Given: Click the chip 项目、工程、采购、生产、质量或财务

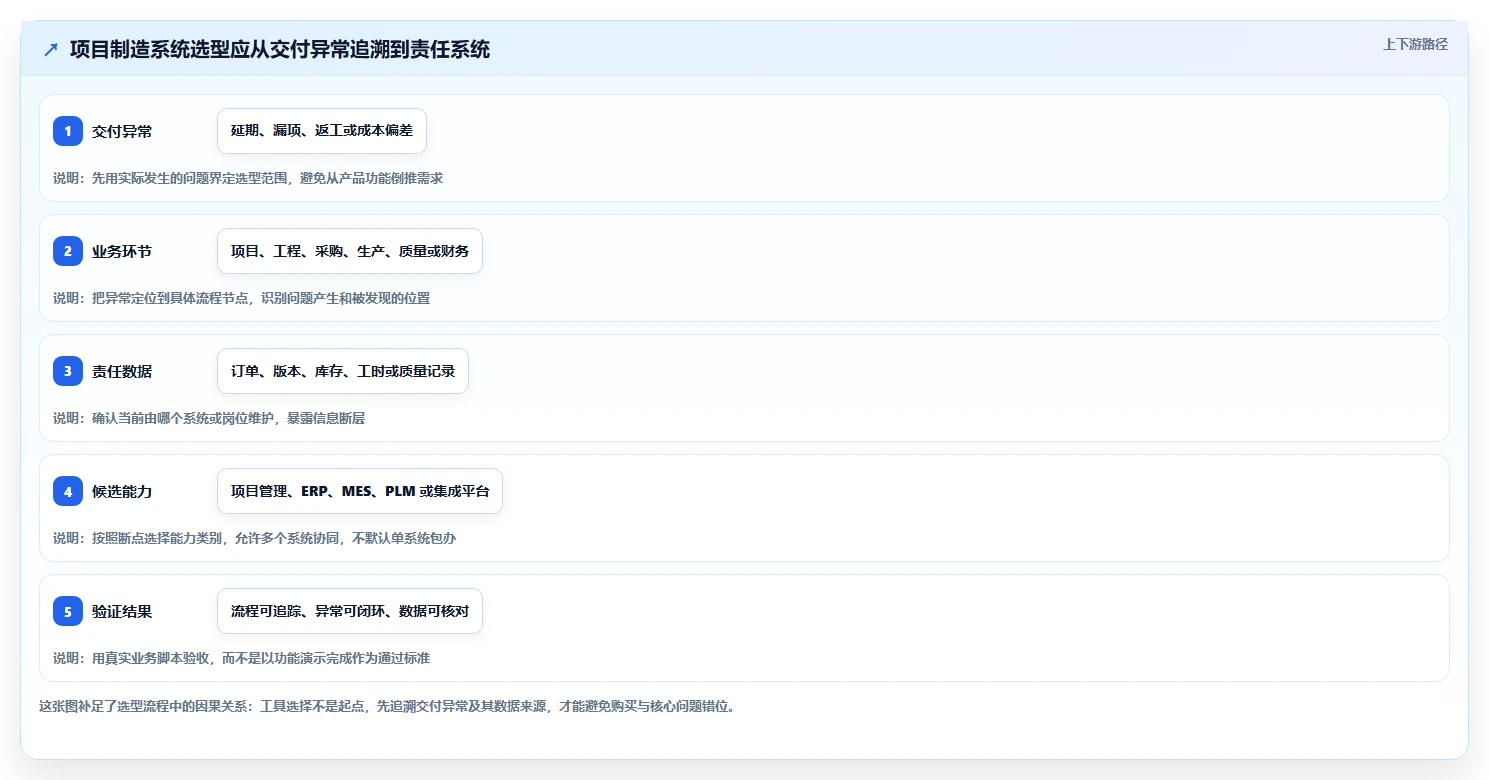Looking at the screenshot, I should [x=350, y=251].
